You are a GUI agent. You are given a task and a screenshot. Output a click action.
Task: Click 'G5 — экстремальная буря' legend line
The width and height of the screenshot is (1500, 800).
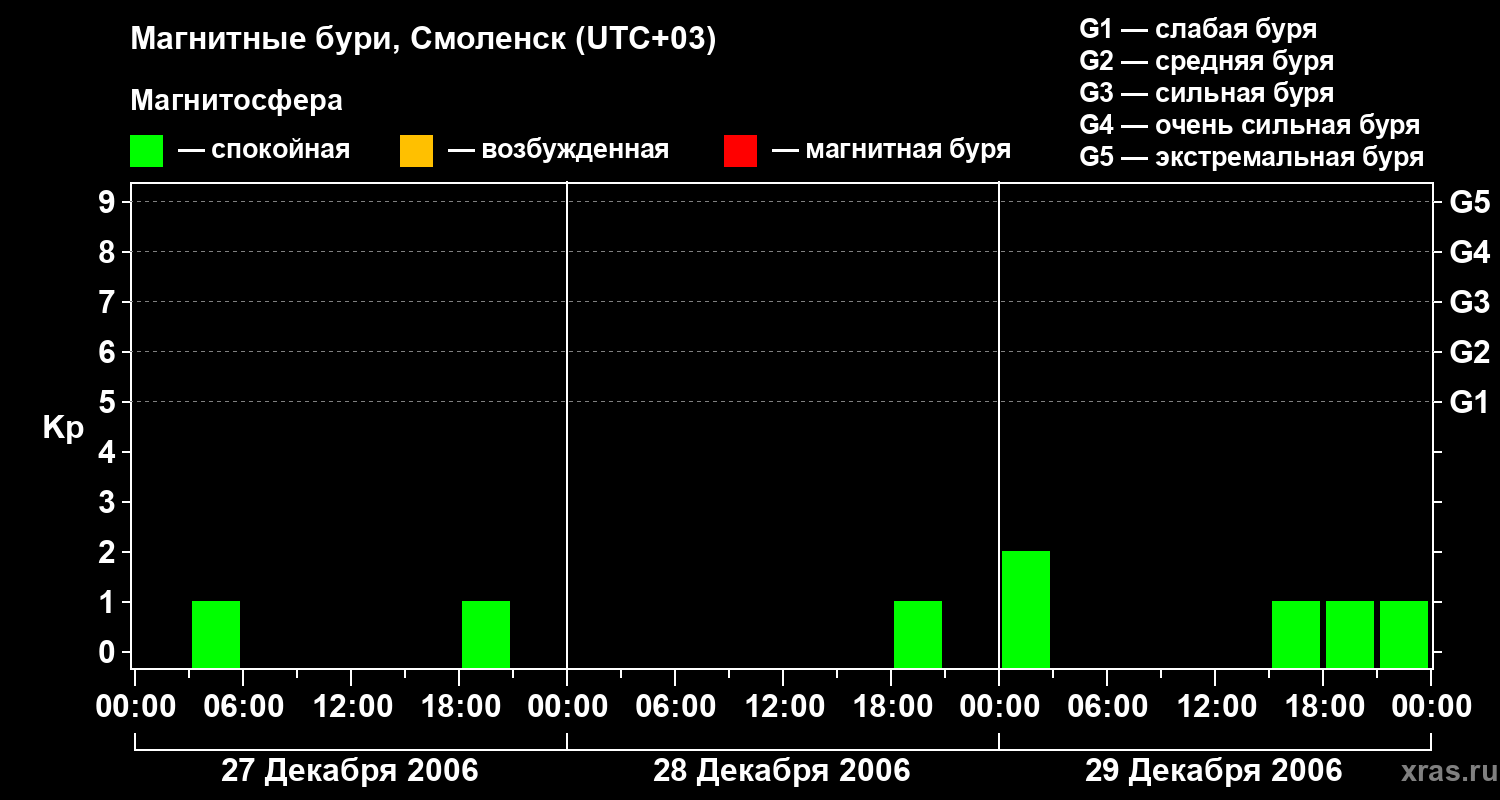pos(1252,157)
